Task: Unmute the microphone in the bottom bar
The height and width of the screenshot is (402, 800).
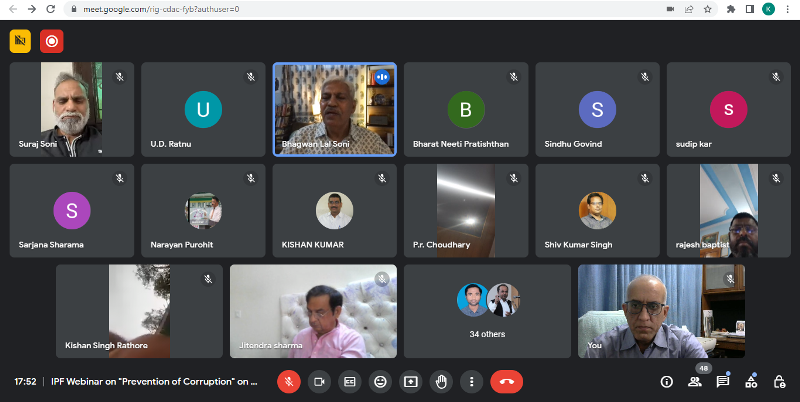Action: 288,381
